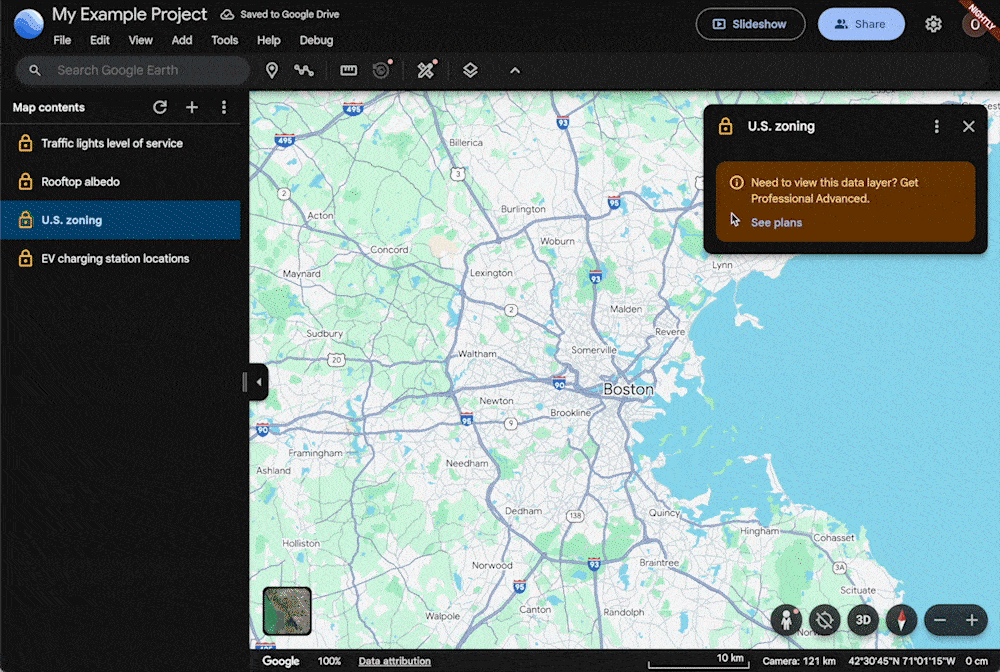
Task: Click the lock icon beside Rooftop albedo
Action: (x=26, y=181)
